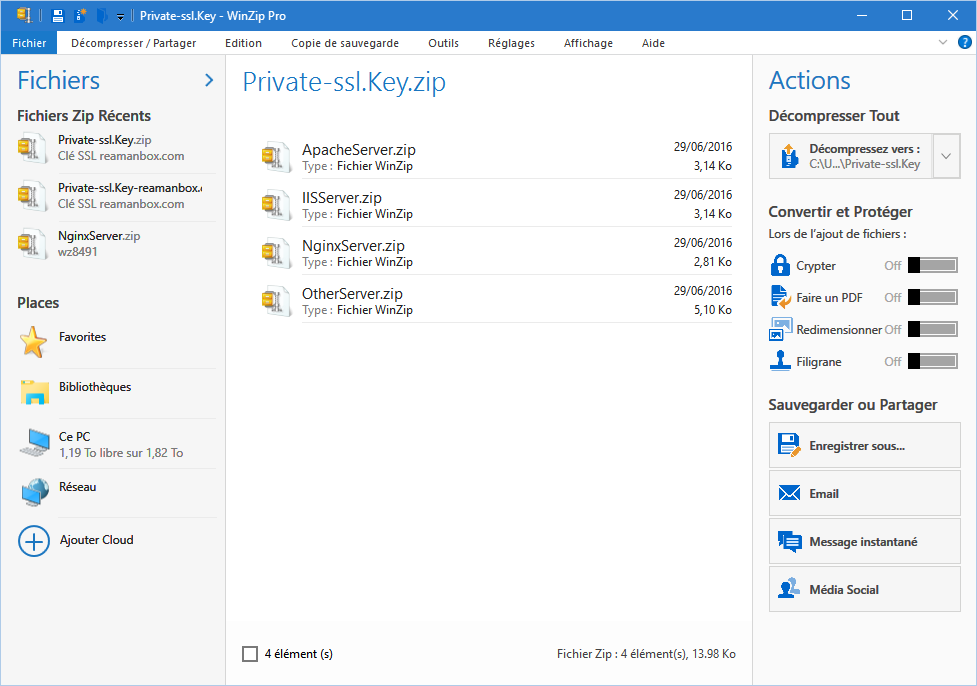Select ApacheServer.zip in the file list
This screenshot has width=977, height=686.
[359, 150]
